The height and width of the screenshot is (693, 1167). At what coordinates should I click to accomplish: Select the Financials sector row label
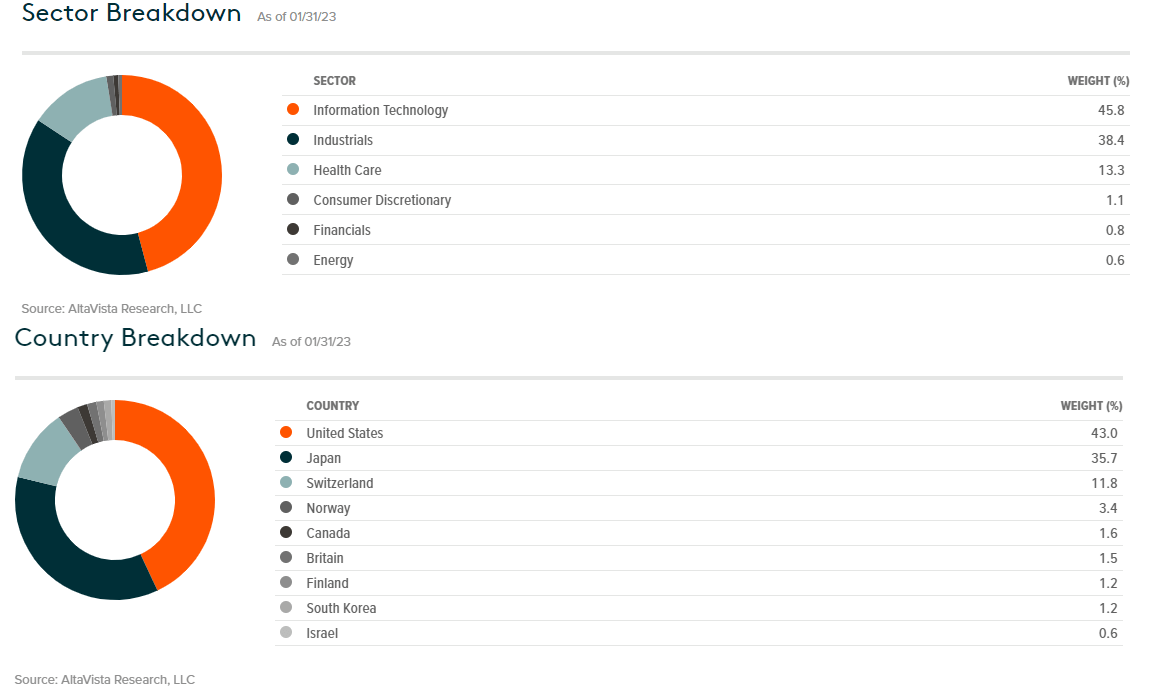point(342,230)
